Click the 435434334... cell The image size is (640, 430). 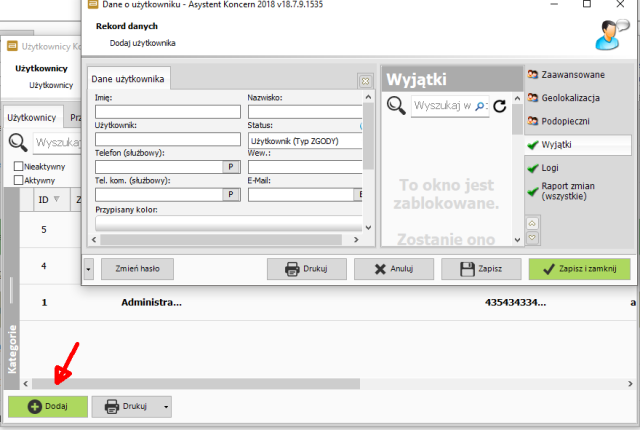(515, 302)
